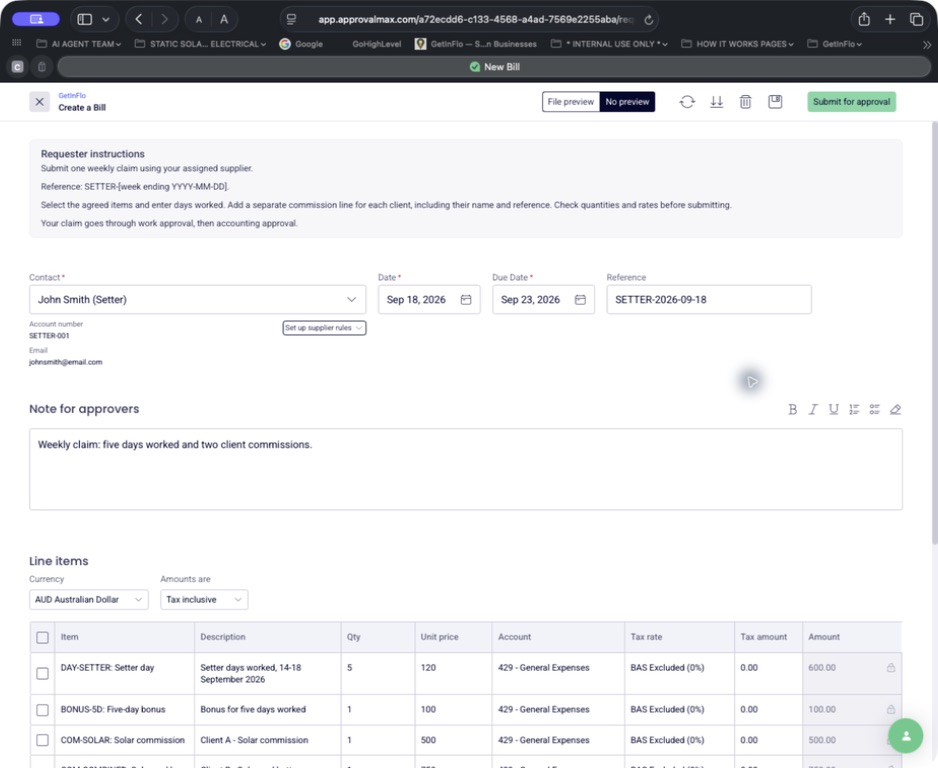Open STATIC SOLA... ELECTRICAL bookmarks folder
Screen dimensions: 938x768
click(200, 44)
